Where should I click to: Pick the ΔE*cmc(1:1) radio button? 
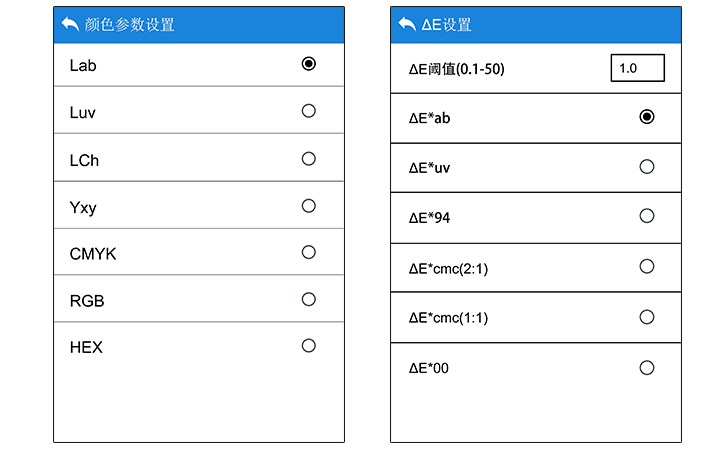tap(647, 317)
